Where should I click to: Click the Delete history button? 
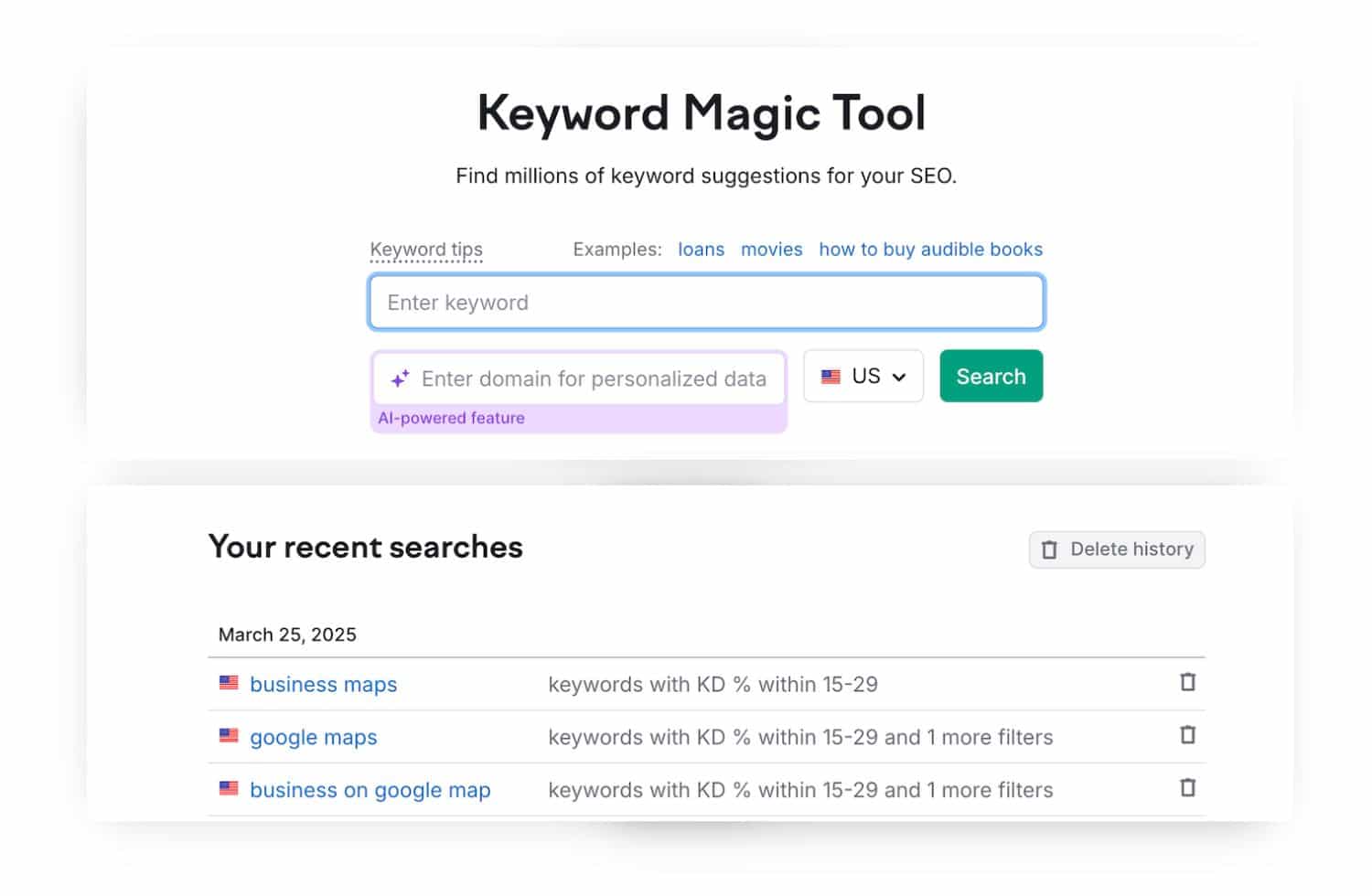coord(1117,549)
